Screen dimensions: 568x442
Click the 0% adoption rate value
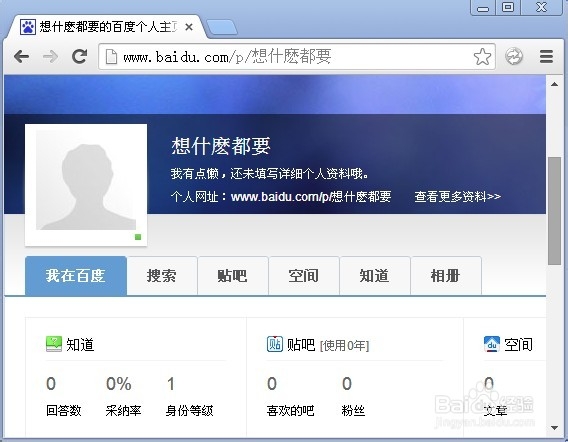point(118,384)
